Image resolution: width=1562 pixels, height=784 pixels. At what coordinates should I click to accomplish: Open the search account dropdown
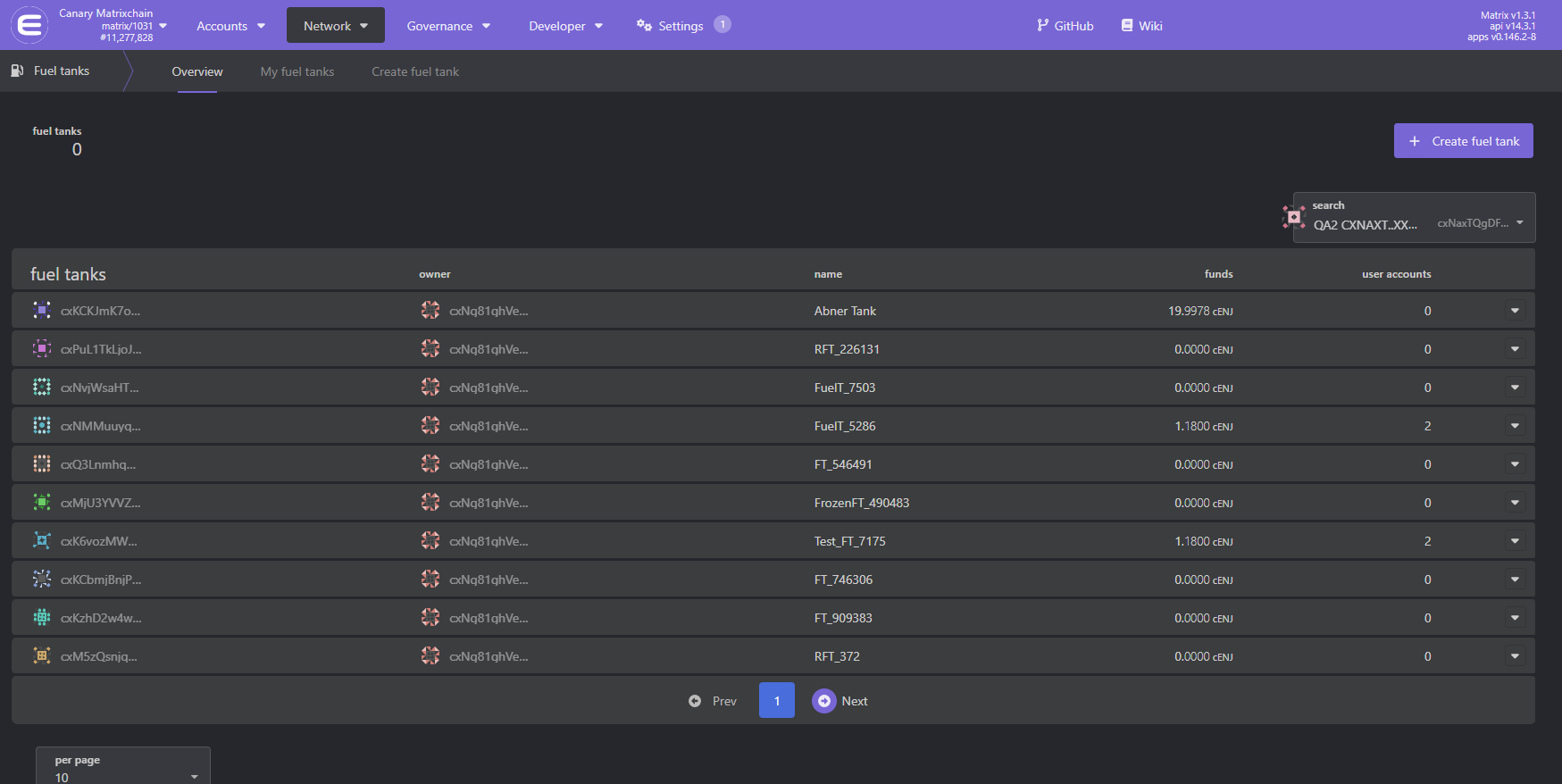1415,217
